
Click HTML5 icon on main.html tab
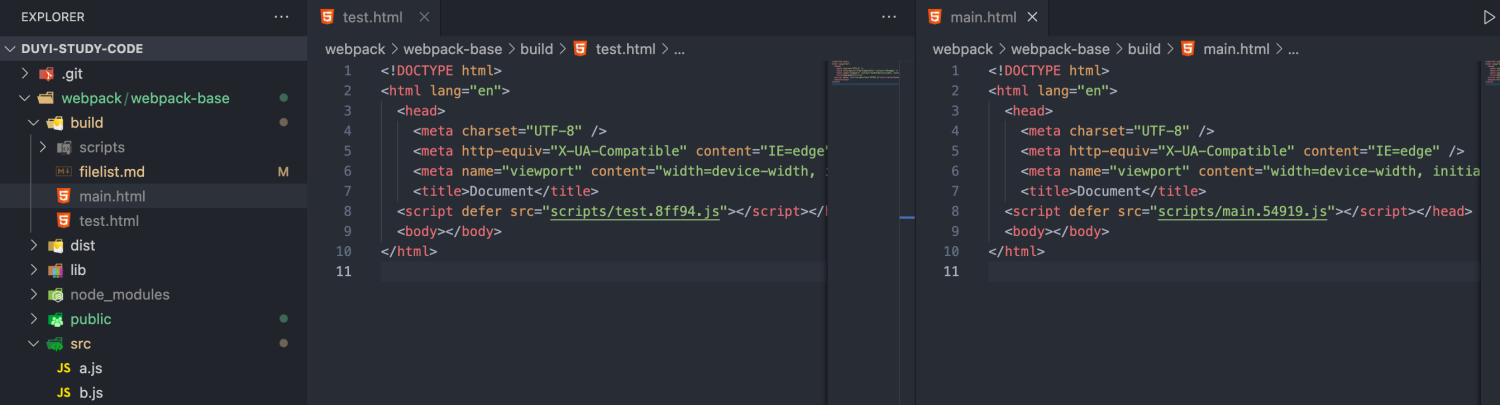pos(935,17)
